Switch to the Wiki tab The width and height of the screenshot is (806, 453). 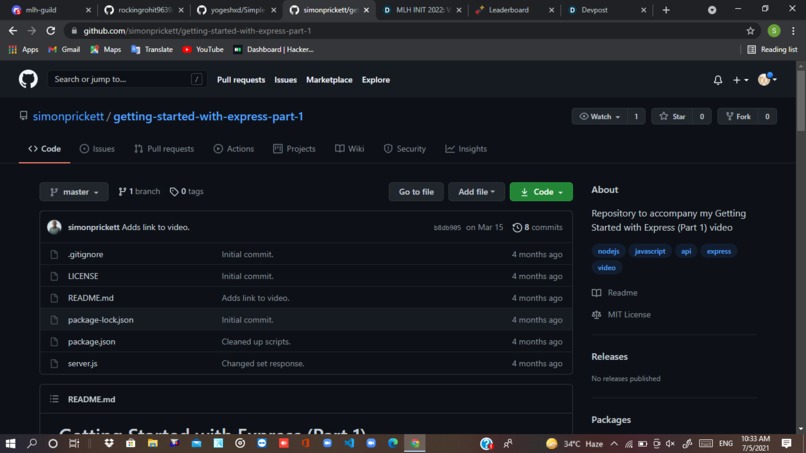[x=350, y=149]
